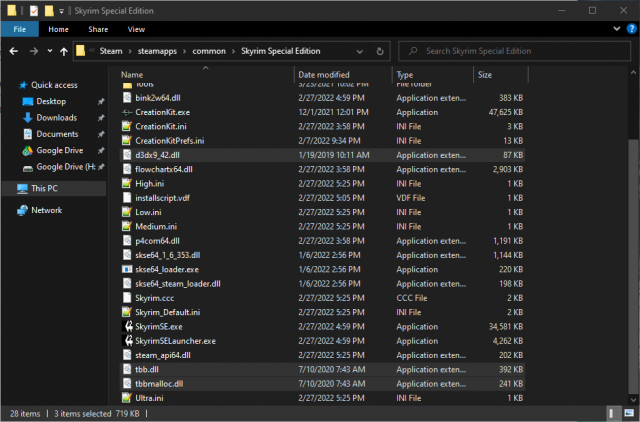This screenshot has width=640, height=422.
Task: Select SkyrimSELauncher.exe in the file list
Action: click(174, 340)
